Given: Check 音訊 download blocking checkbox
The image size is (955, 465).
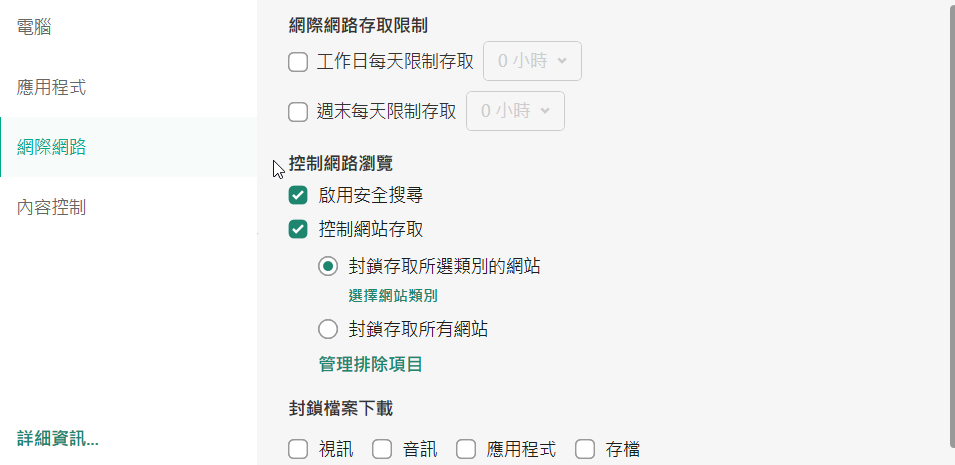Looking at the screenshot, I should (x=382, y=450).
